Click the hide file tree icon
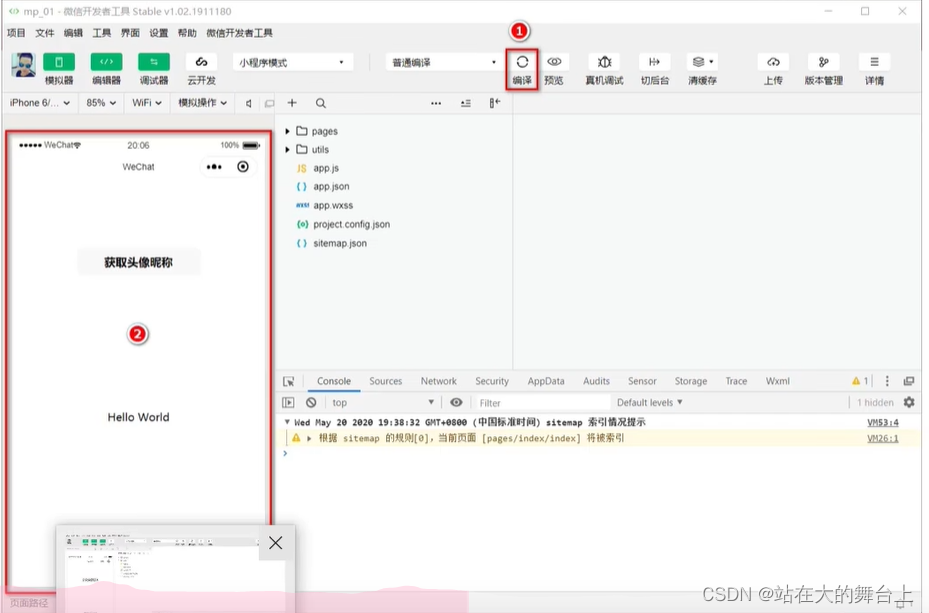This screenshot has width=929, height=613. pyautogui.click(x=495, y=103)
